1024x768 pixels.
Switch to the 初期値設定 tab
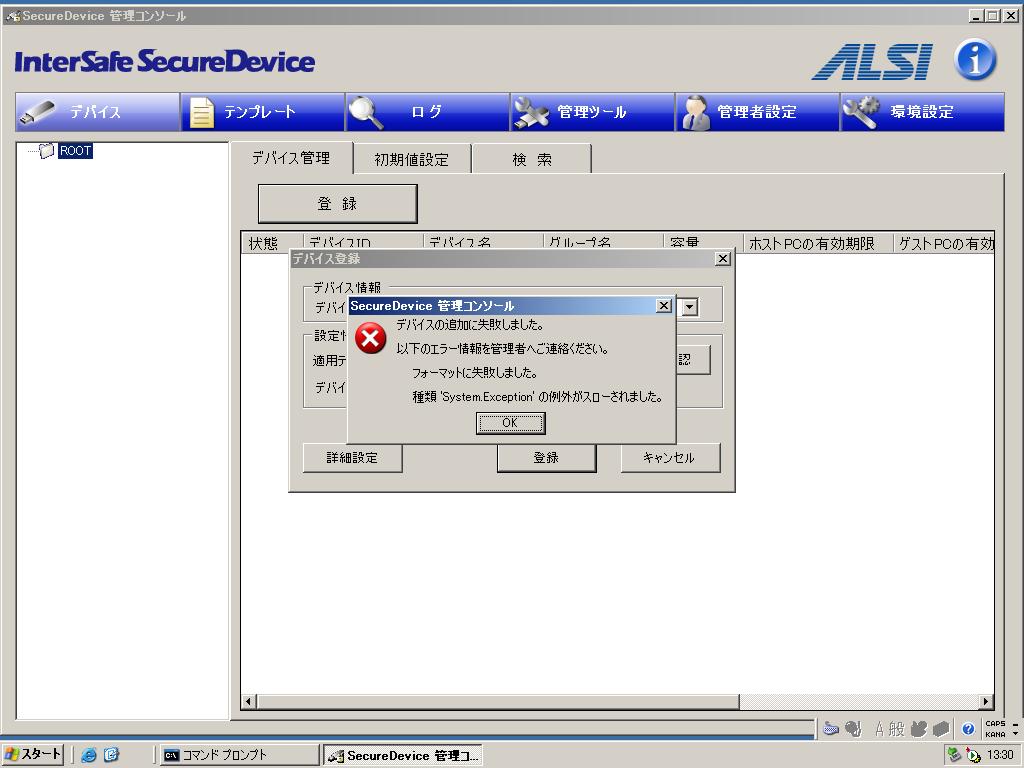pyautogui.click(x=412, y=159)
